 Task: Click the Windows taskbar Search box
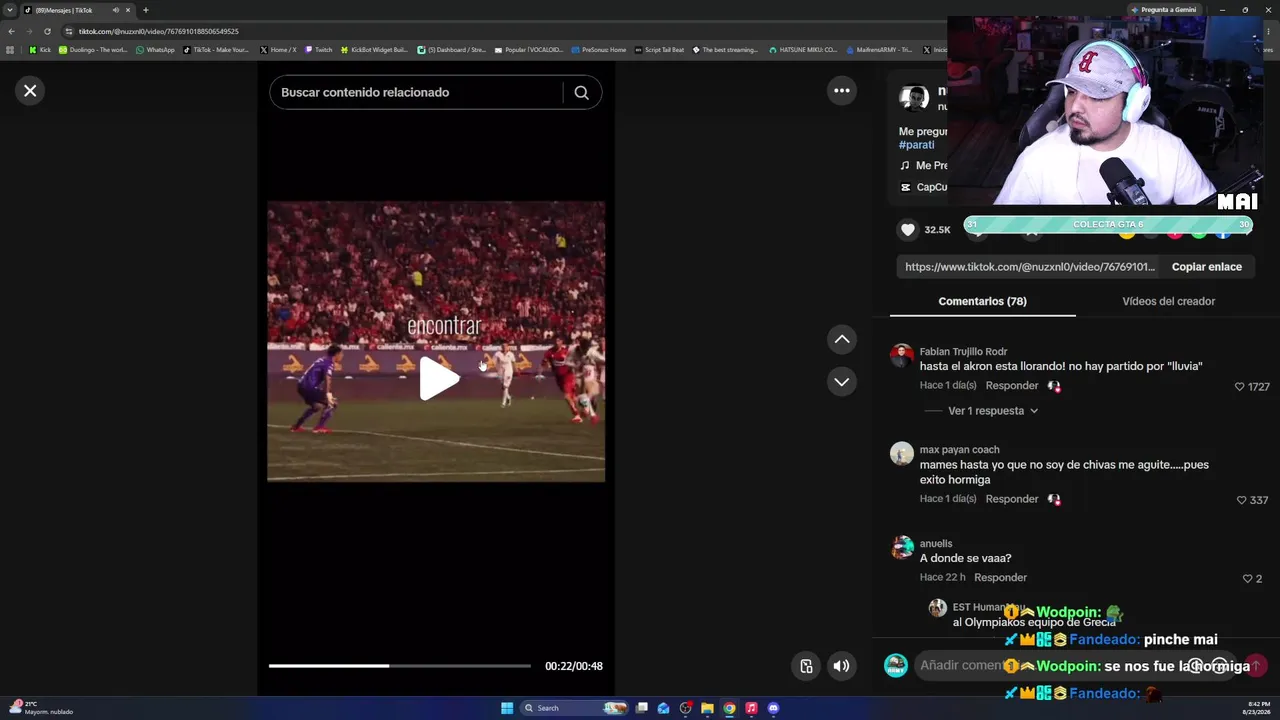pos(575,708)
